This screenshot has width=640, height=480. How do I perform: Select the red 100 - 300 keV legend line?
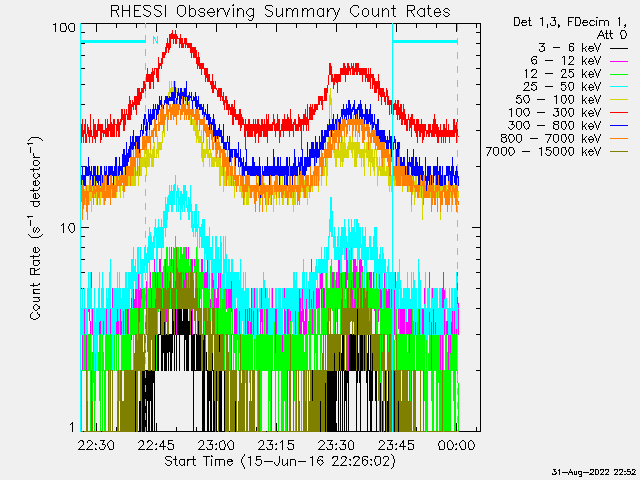(x=619, y=112)
